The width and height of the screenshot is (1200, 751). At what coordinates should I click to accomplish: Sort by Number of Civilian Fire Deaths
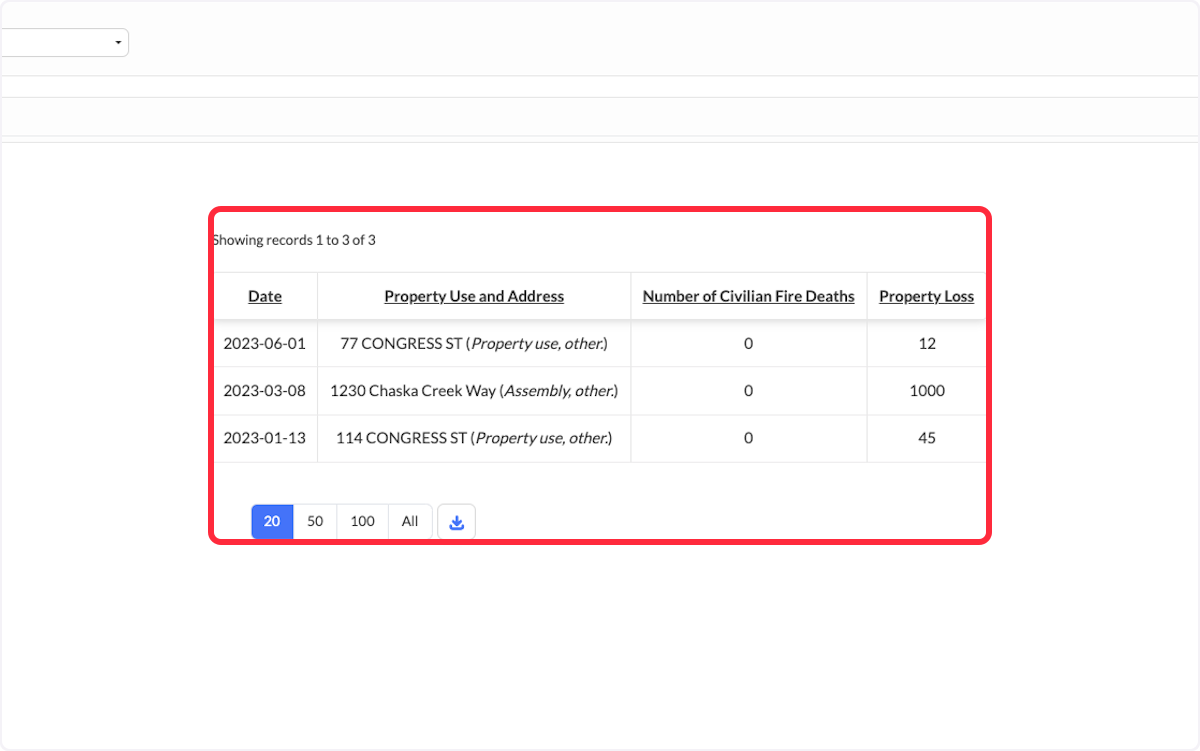click(749, 296)
